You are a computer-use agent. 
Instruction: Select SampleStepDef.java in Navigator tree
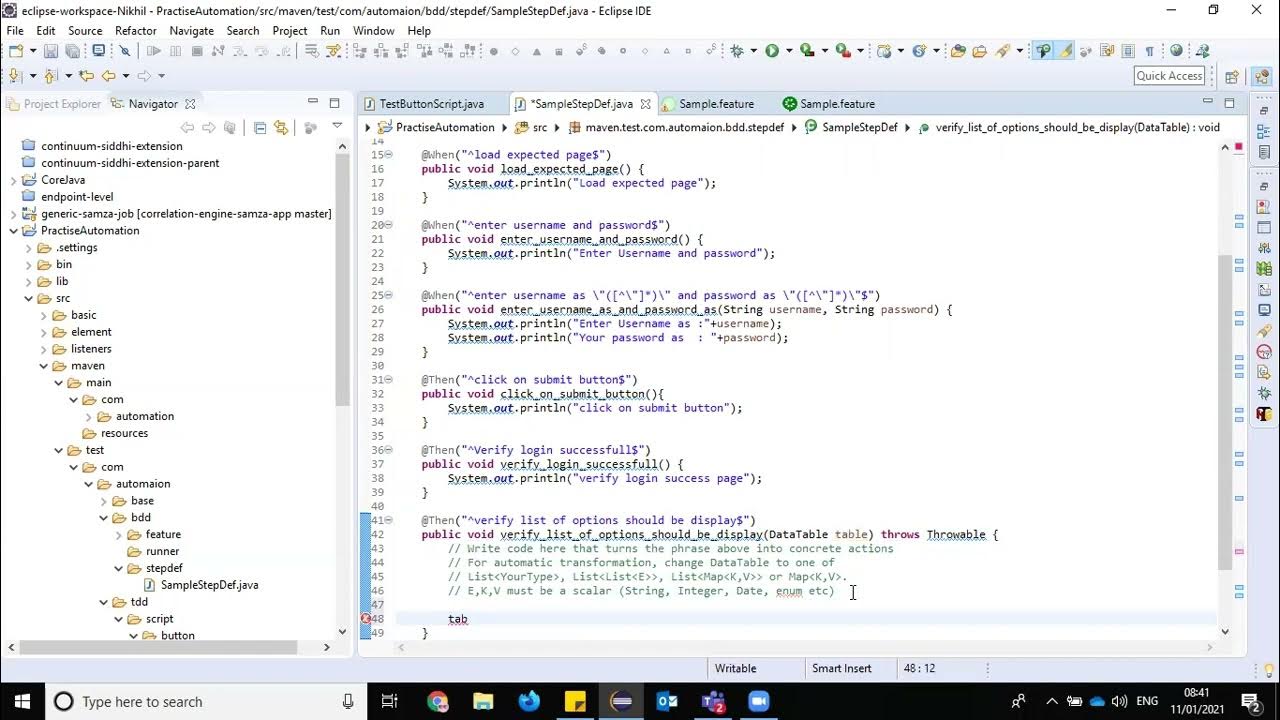(x=209, y=585)
